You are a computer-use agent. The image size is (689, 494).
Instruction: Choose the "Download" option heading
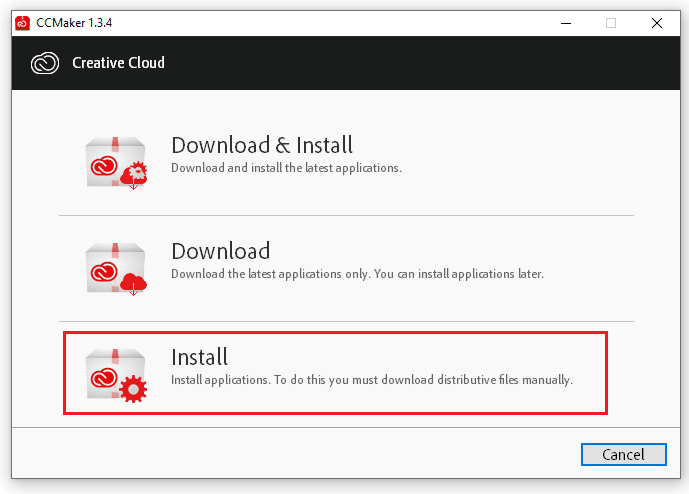221,251
